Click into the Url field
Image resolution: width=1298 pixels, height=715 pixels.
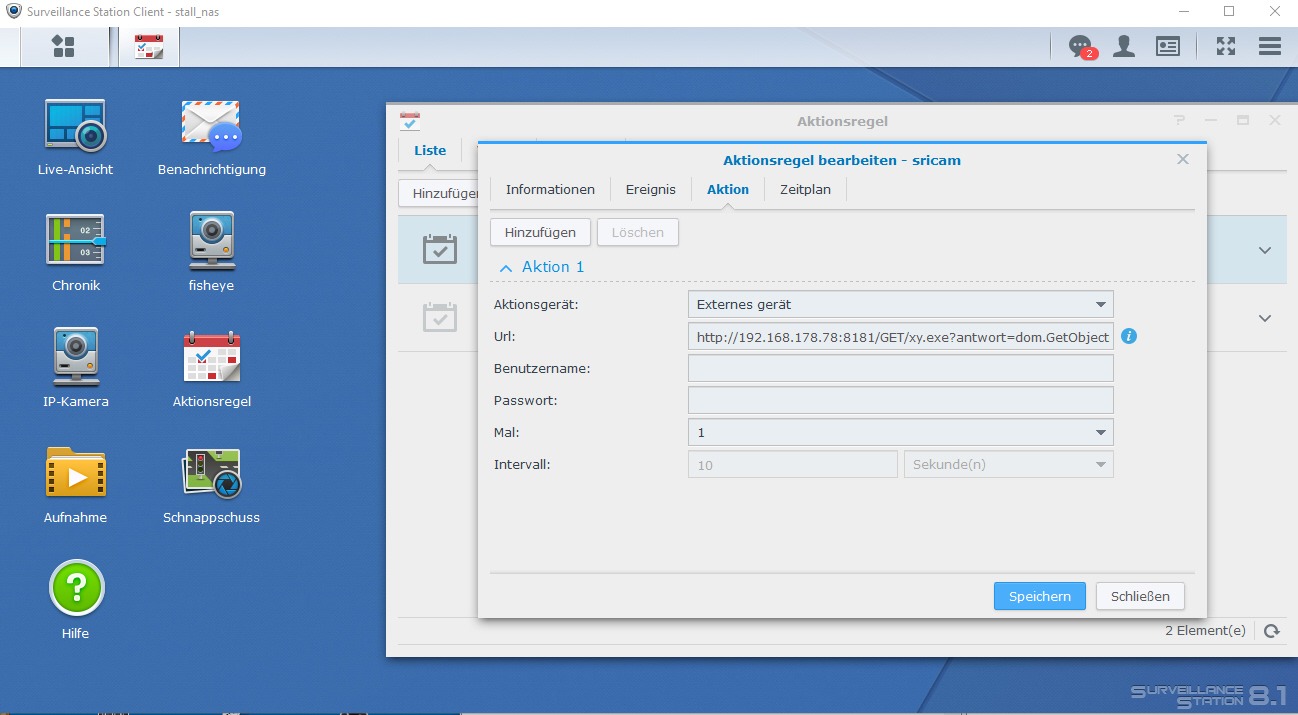901,336
